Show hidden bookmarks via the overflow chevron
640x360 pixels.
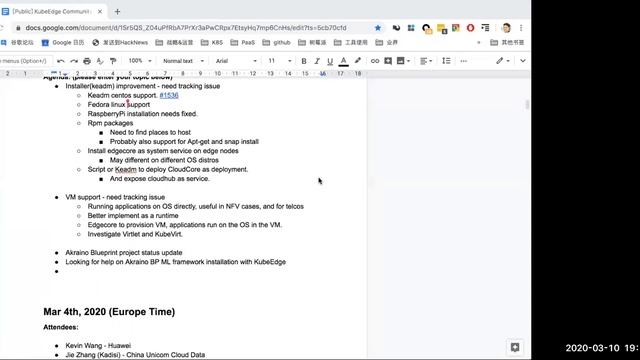478,42
